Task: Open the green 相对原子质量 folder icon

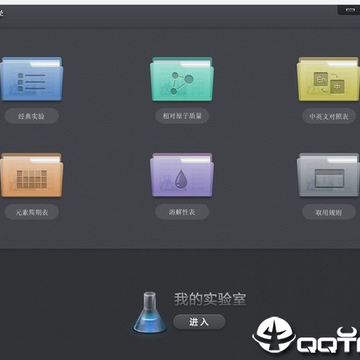Action: 182,79
